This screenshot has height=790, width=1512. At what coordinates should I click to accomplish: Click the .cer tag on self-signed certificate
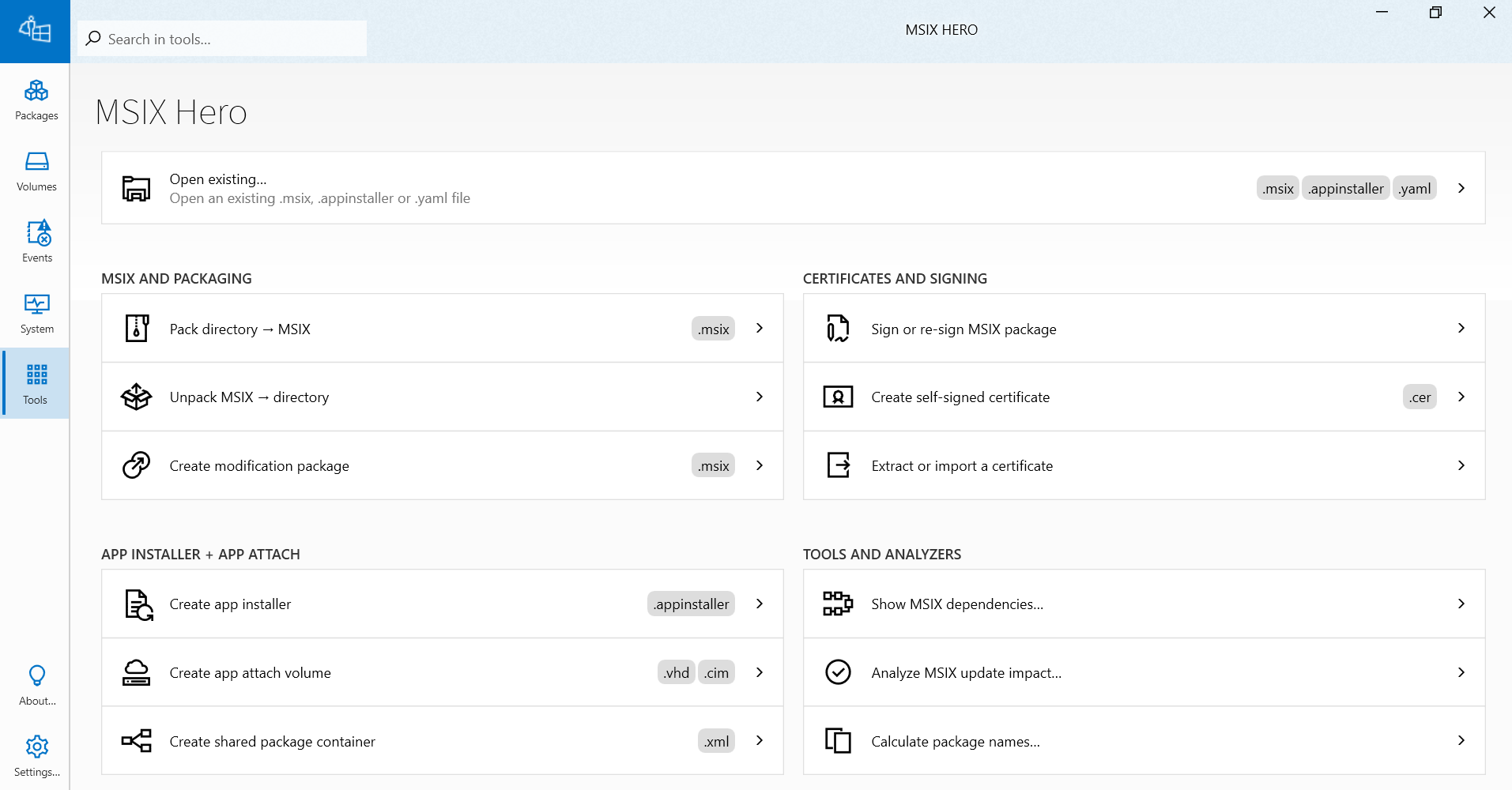[1420, 397]
